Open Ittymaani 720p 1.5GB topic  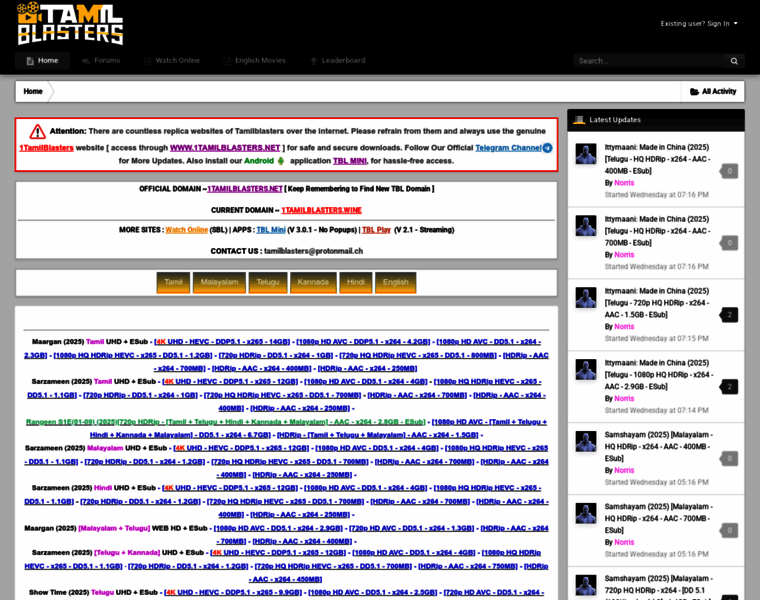click(x=657, y=302)
